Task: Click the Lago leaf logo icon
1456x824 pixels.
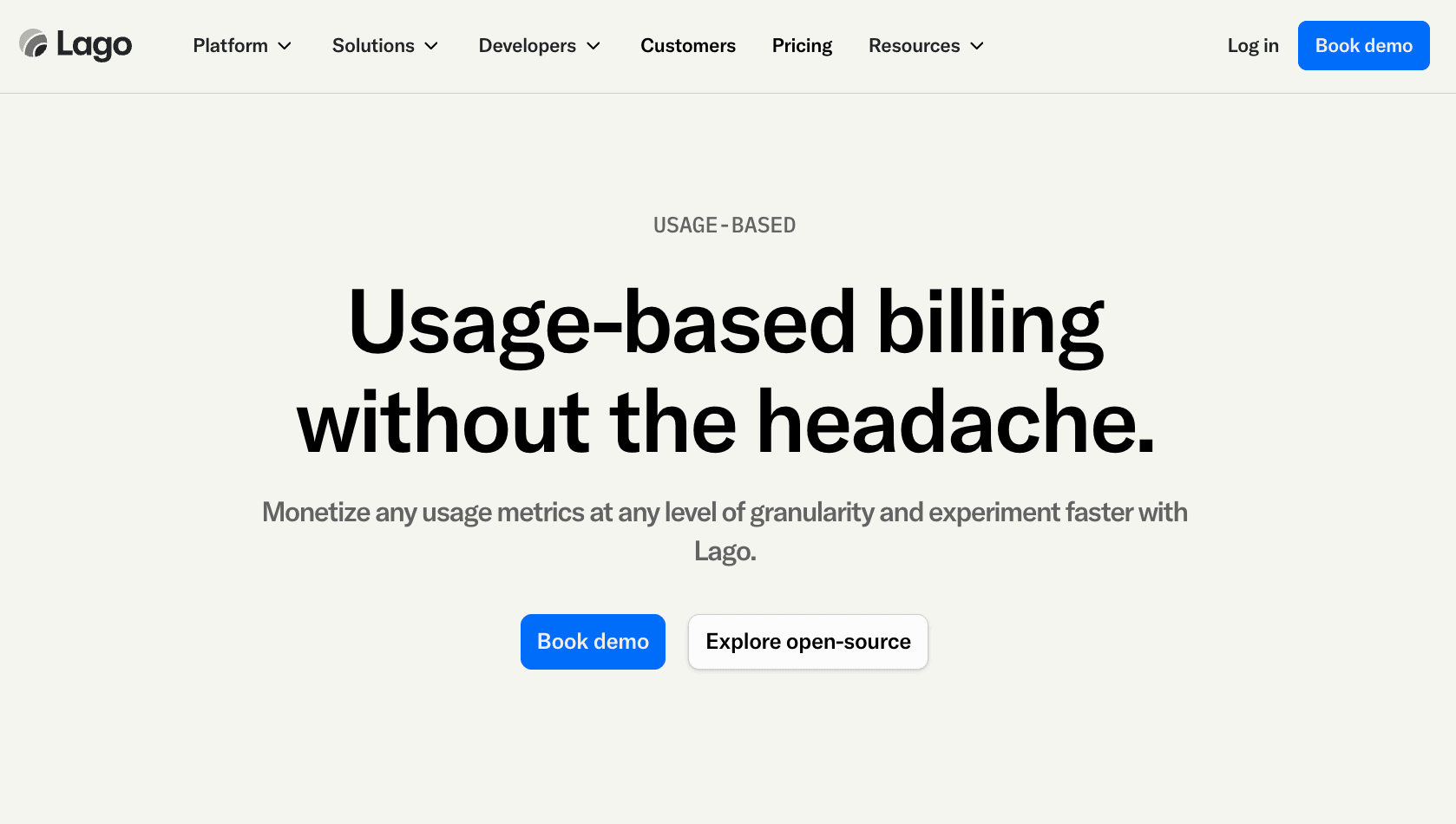Action: (34, 43)
